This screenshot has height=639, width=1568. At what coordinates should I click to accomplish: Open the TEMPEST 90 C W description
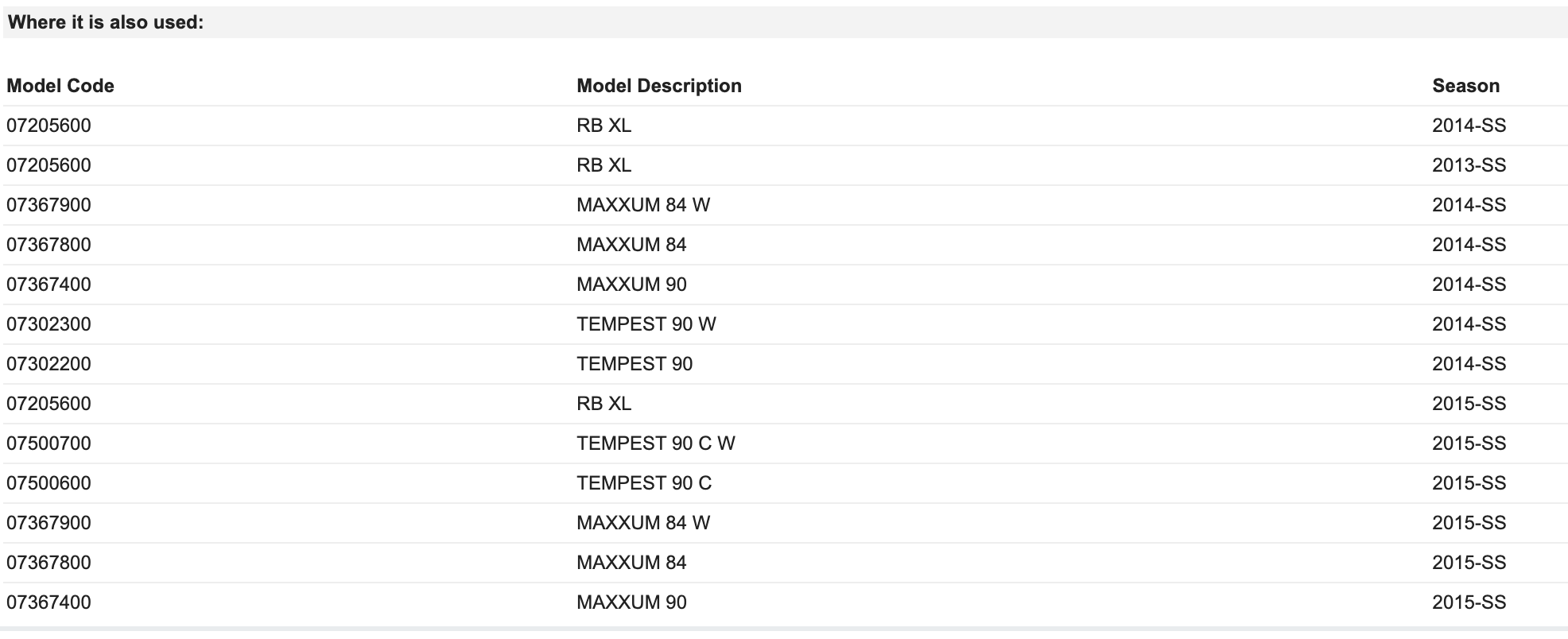[656, 443]
